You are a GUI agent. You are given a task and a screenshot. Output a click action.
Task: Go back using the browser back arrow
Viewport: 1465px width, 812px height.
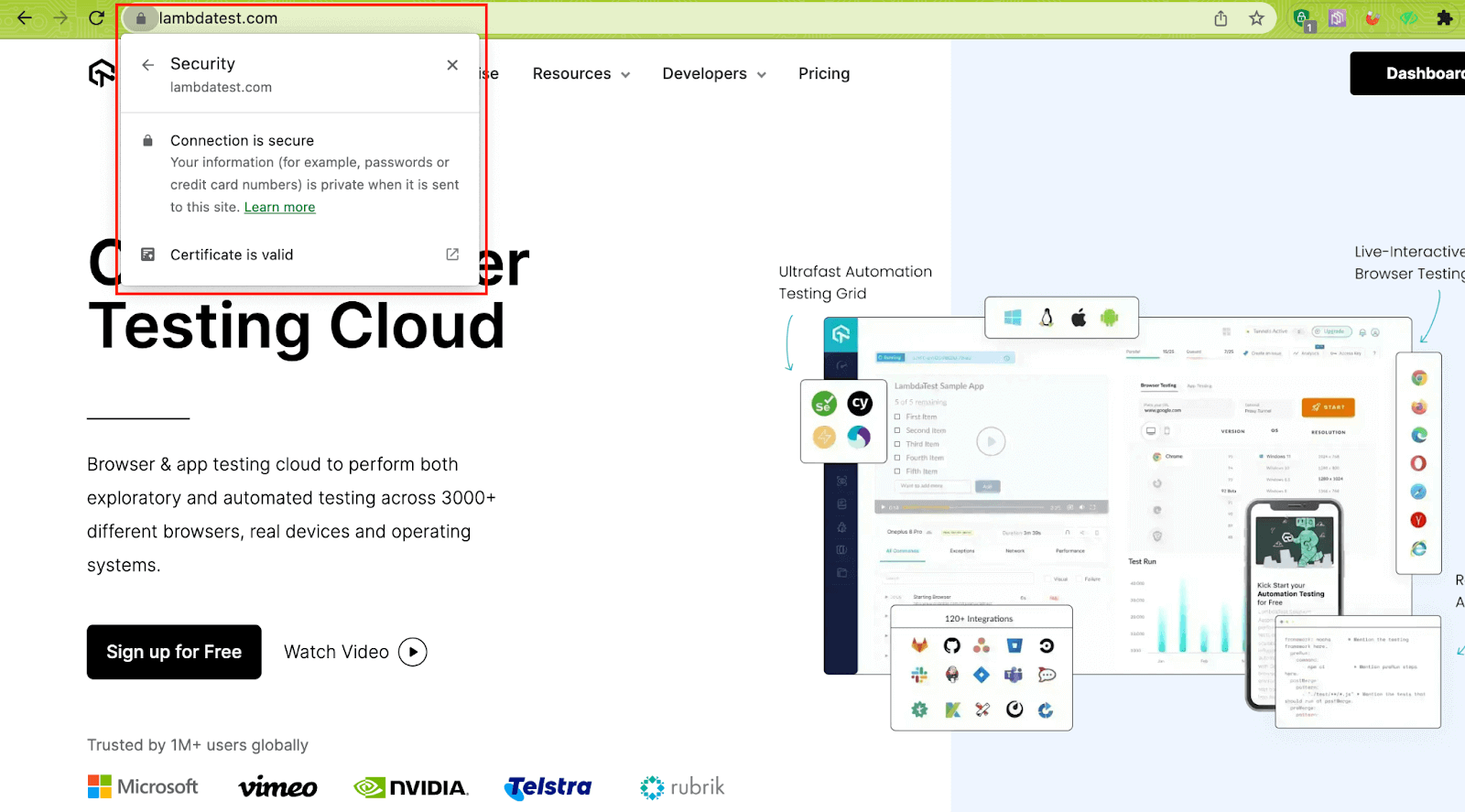[25, 17]
